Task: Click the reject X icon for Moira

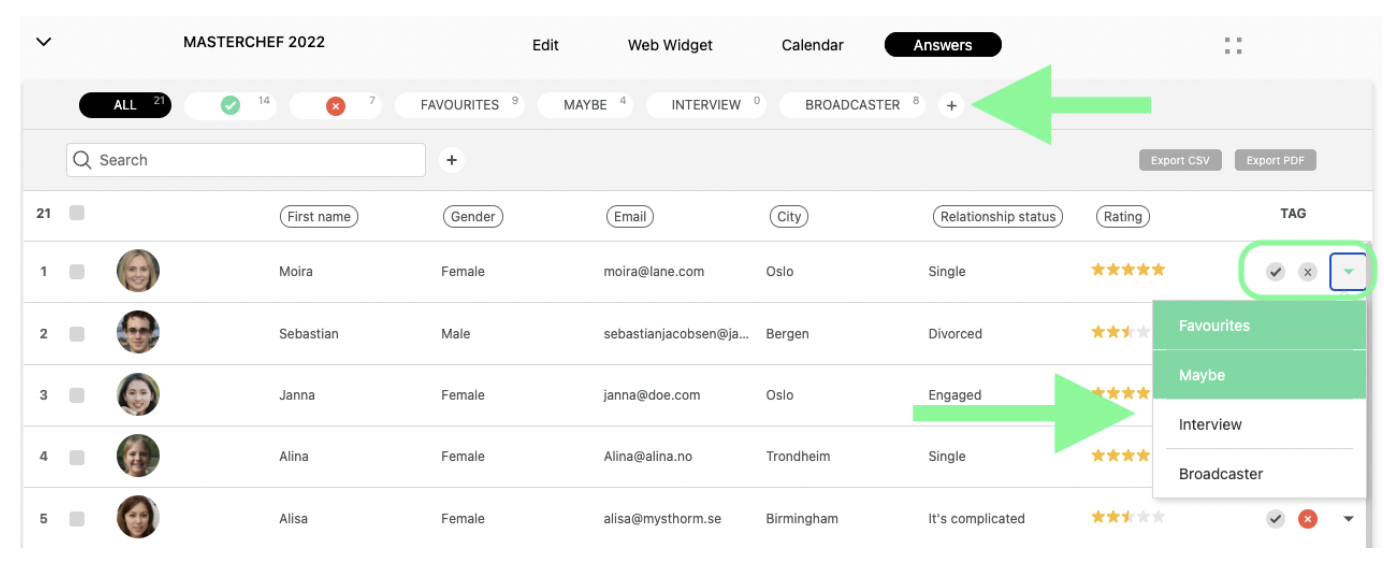Action: click(x=1307, y=272)
